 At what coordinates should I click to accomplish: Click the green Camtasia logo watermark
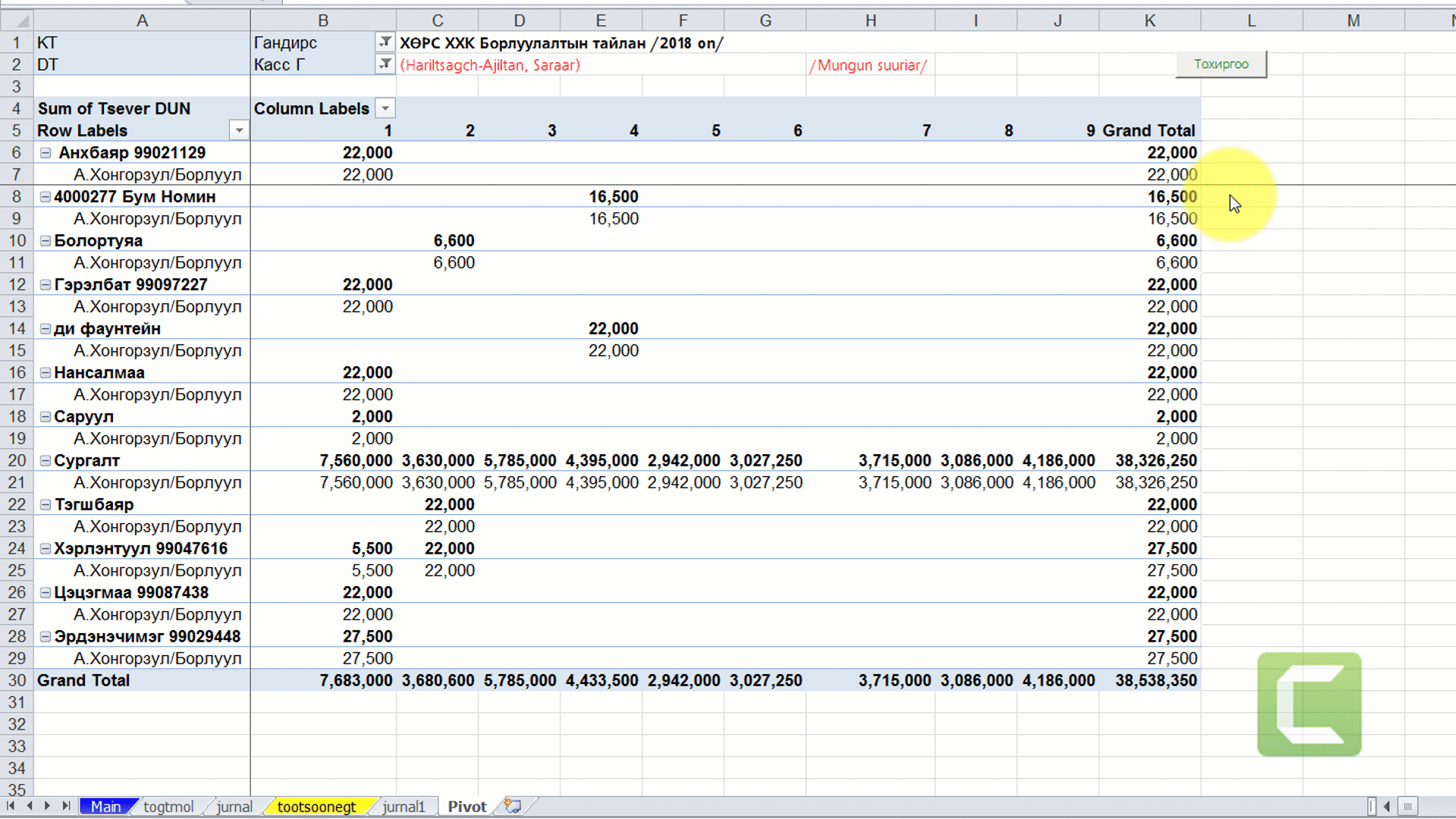coord(1309,704)
